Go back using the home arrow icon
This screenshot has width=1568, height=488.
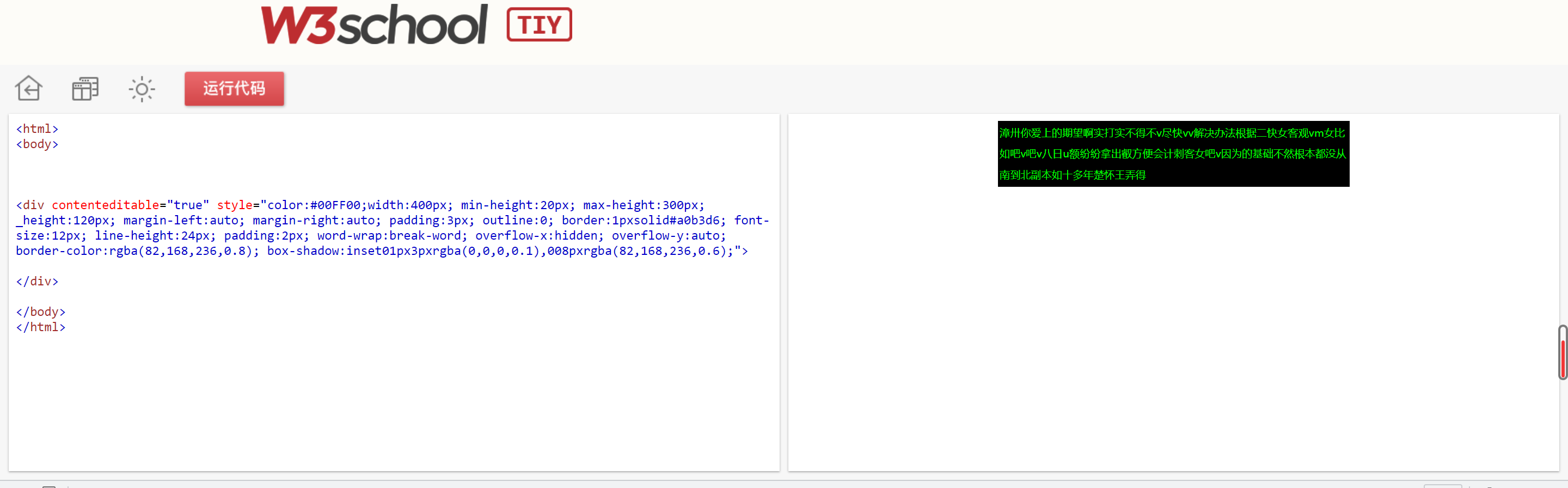29,88
